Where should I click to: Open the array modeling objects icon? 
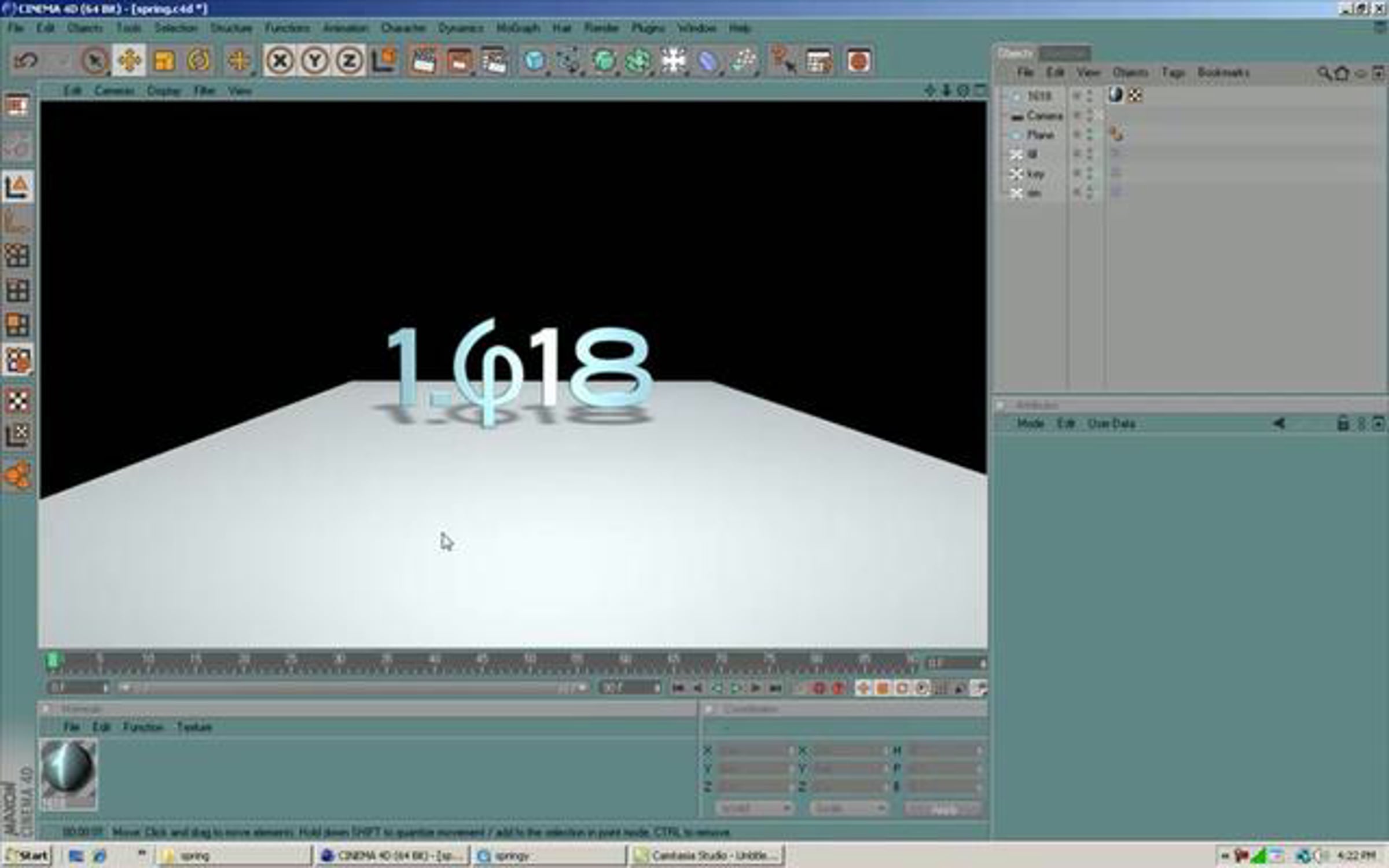(638, 60)
